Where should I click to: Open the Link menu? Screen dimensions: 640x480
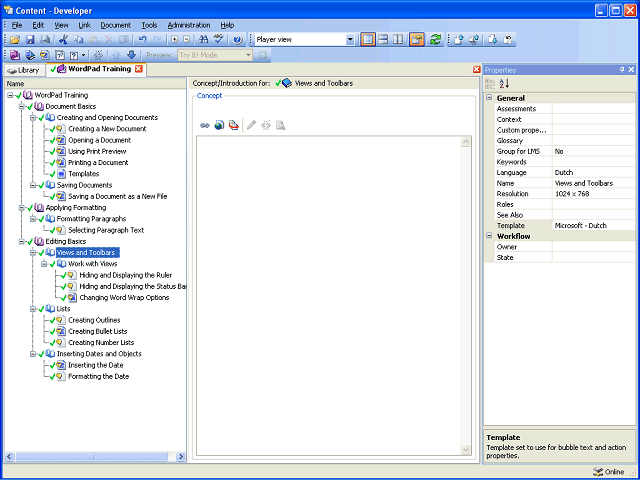[84, 25]
